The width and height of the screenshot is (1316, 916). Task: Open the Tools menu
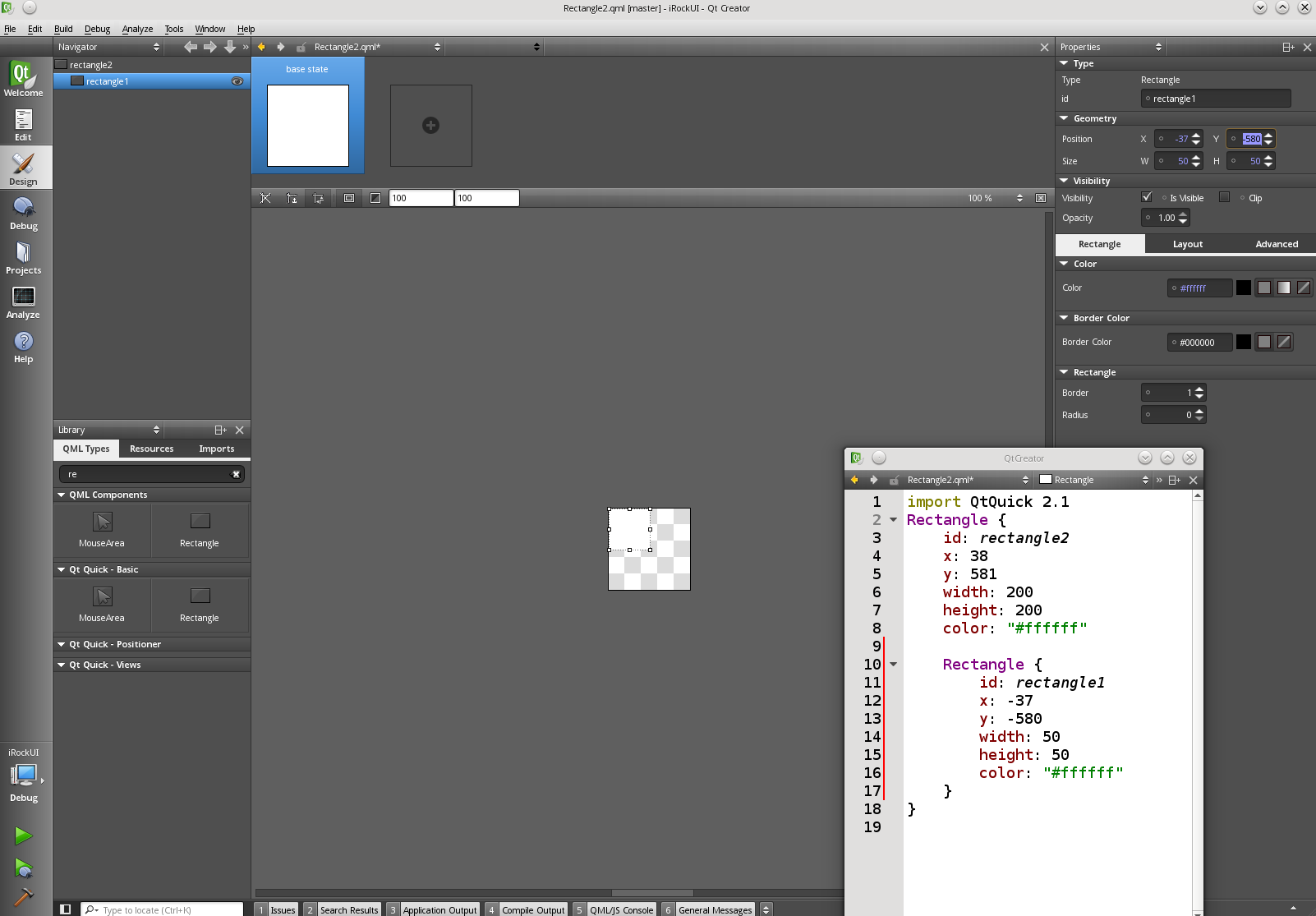coord(173,29)
